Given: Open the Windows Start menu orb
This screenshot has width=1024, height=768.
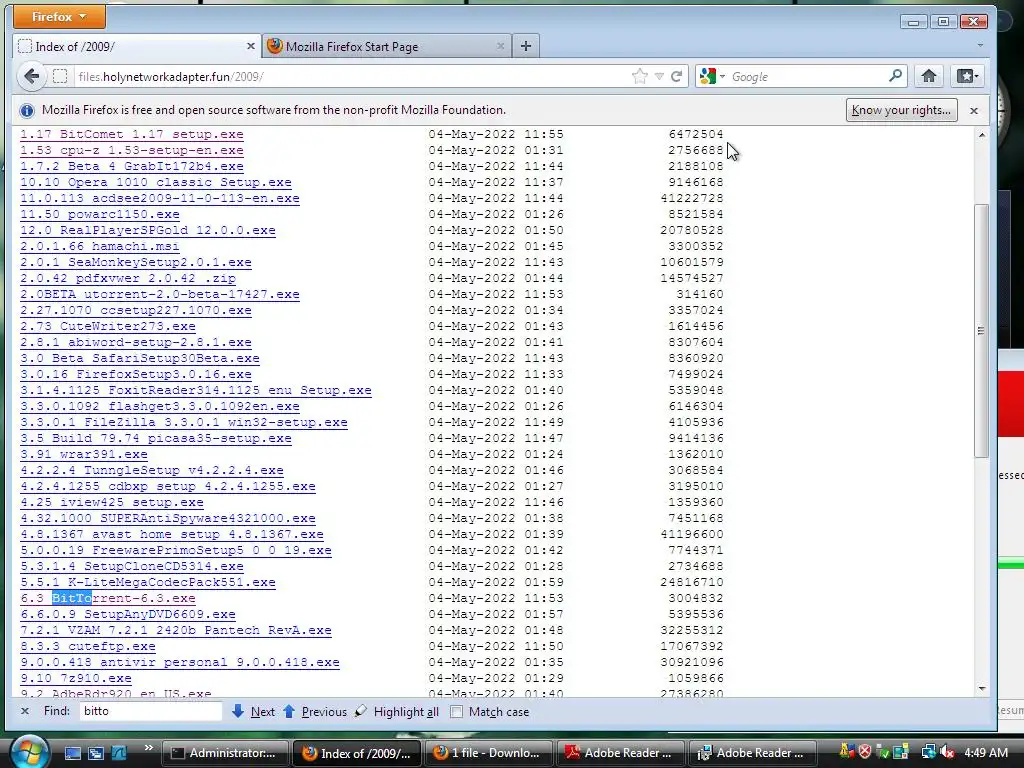Looking at the screenshot, I should (x=28, y=752).
